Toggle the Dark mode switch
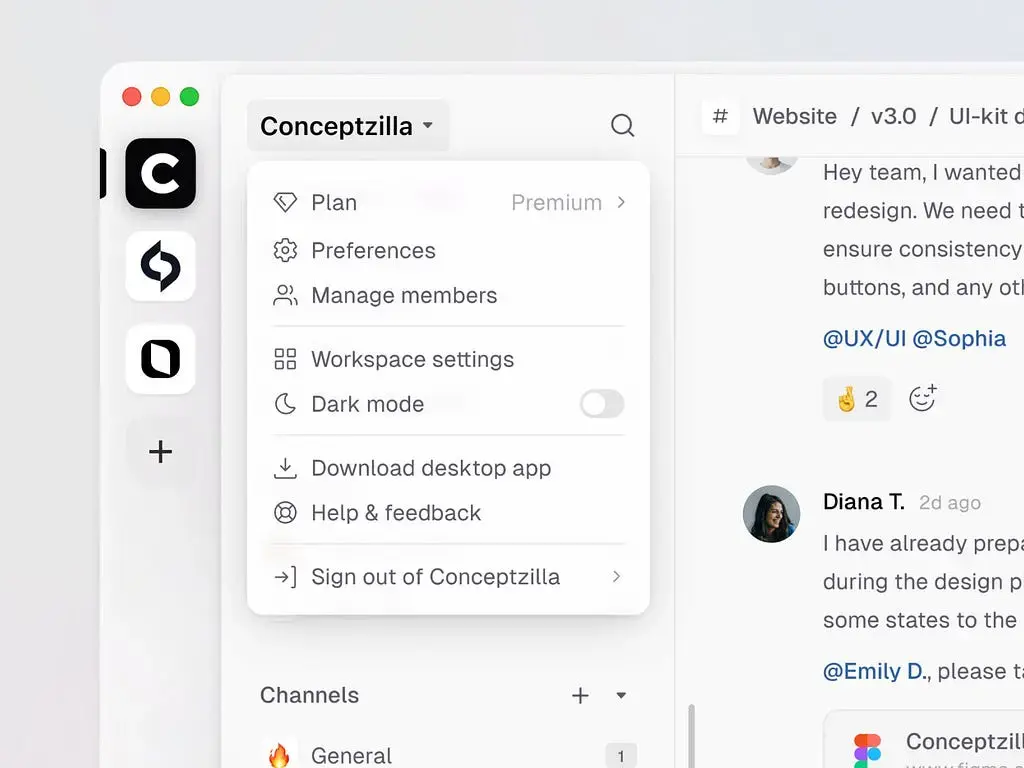The width and height of the screenshot is (1024, 768). pos(602,404)
